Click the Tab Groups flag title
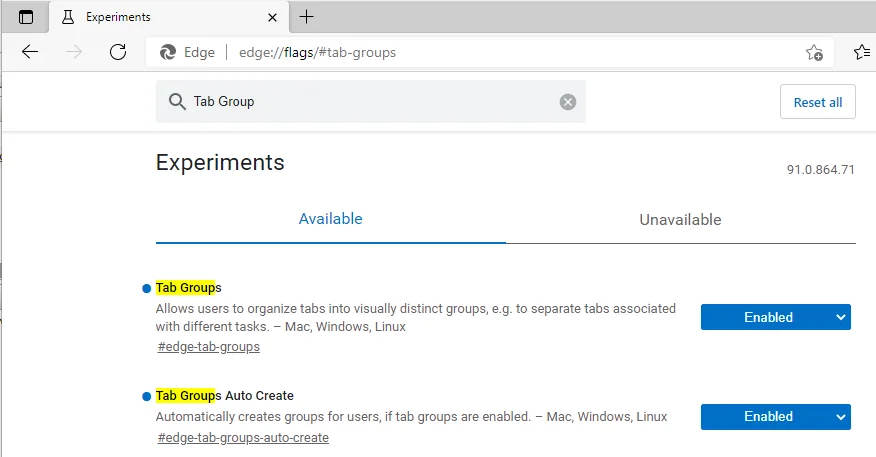Image resolution: width=876 pixels, height=457 pixels. [x=188, y=288]
